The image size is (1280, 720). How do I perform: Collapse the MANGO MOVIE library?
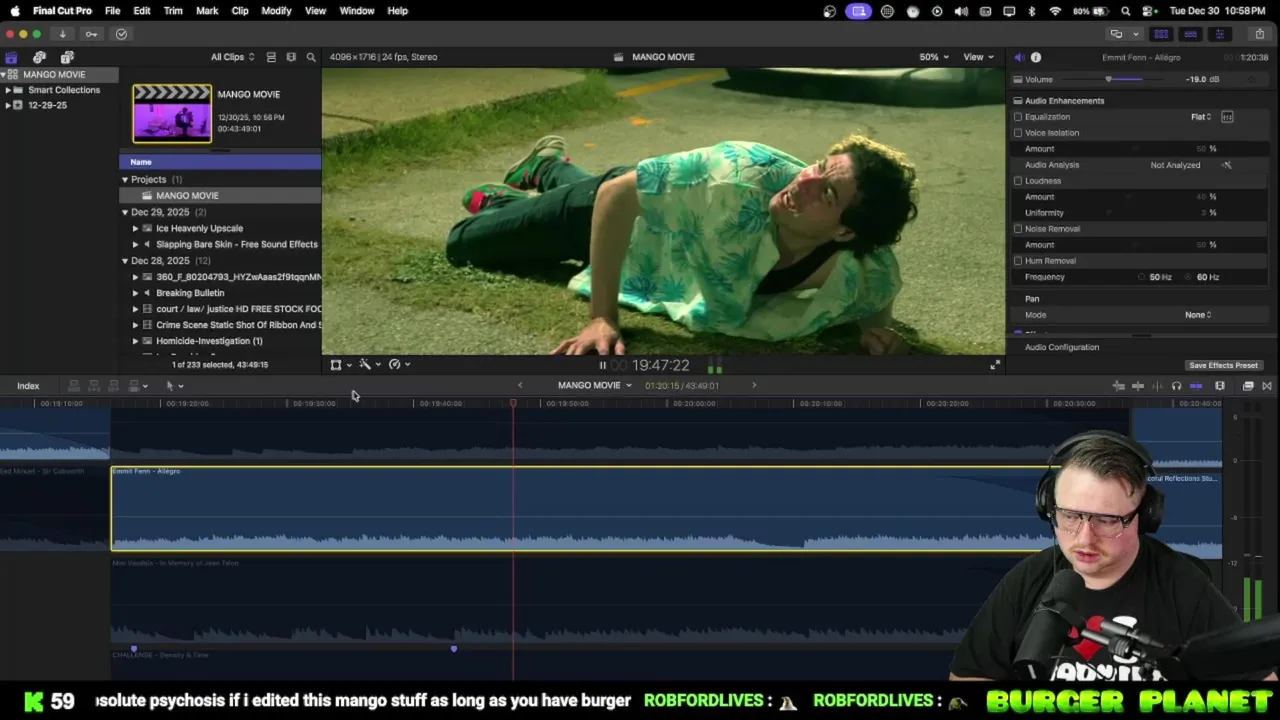tap(4, 75)
